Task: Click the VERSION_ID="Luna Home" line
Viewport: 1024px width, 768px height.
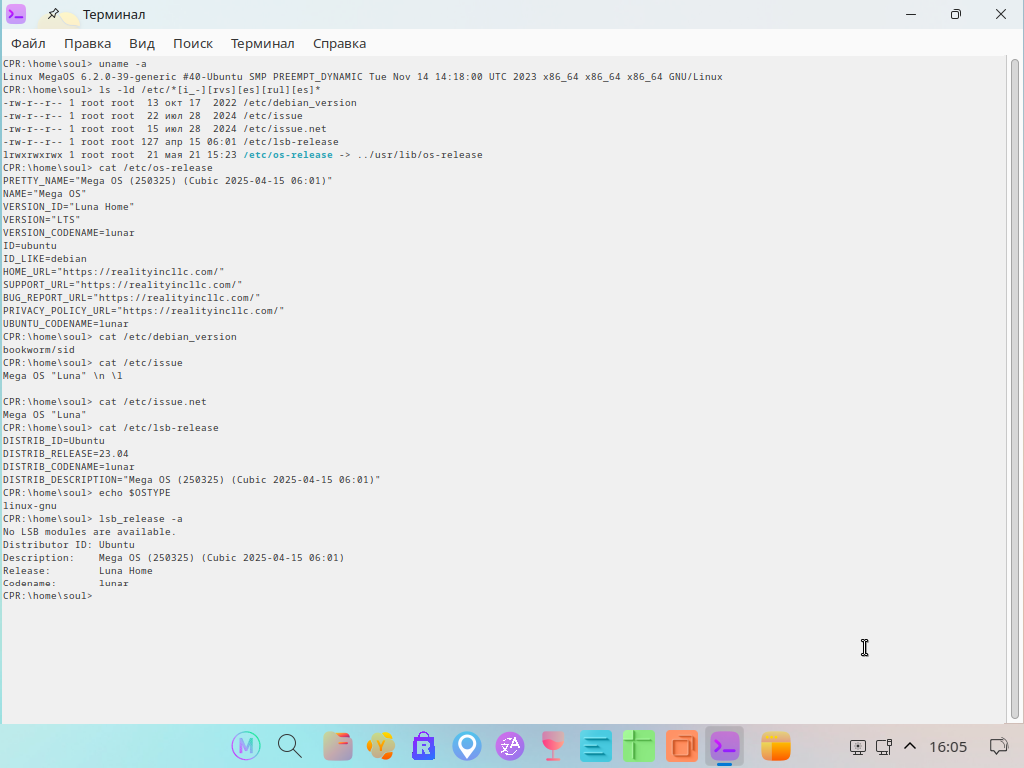Action: click(x=69, y=207)
